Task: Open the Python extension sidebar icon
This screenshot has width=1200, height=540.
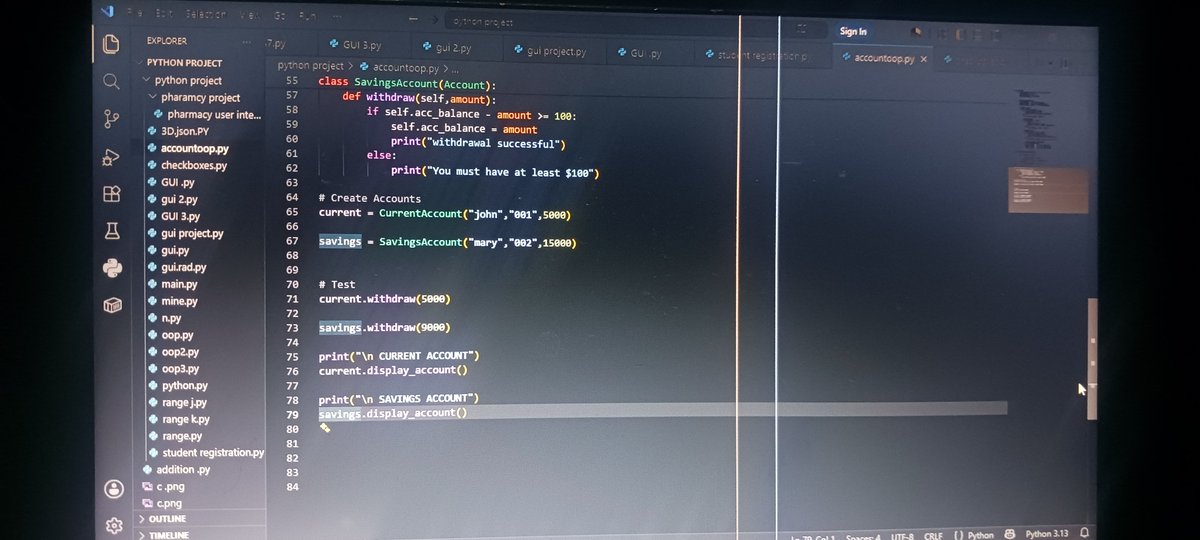Action: (112, 267)
